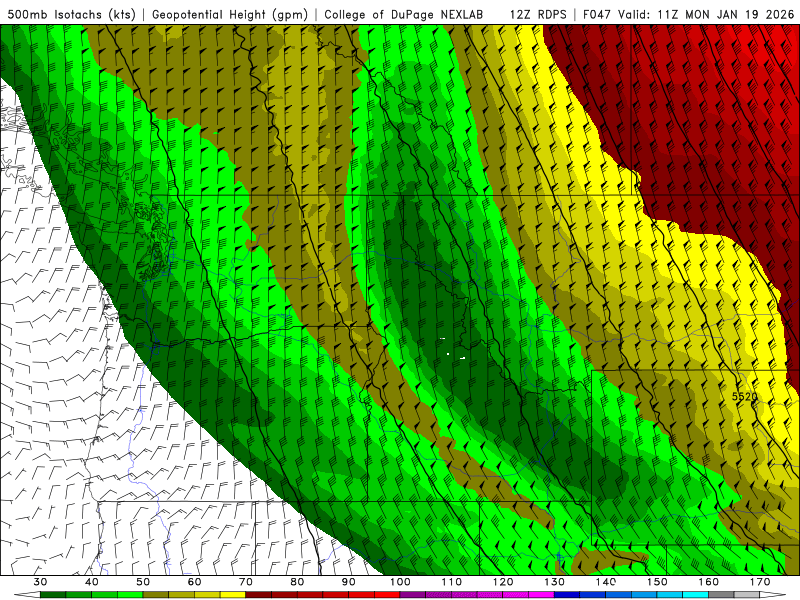Click the legend value 160
Image resolution: width=800 pixels, height=600 pixels.
[x=709, y=582]
